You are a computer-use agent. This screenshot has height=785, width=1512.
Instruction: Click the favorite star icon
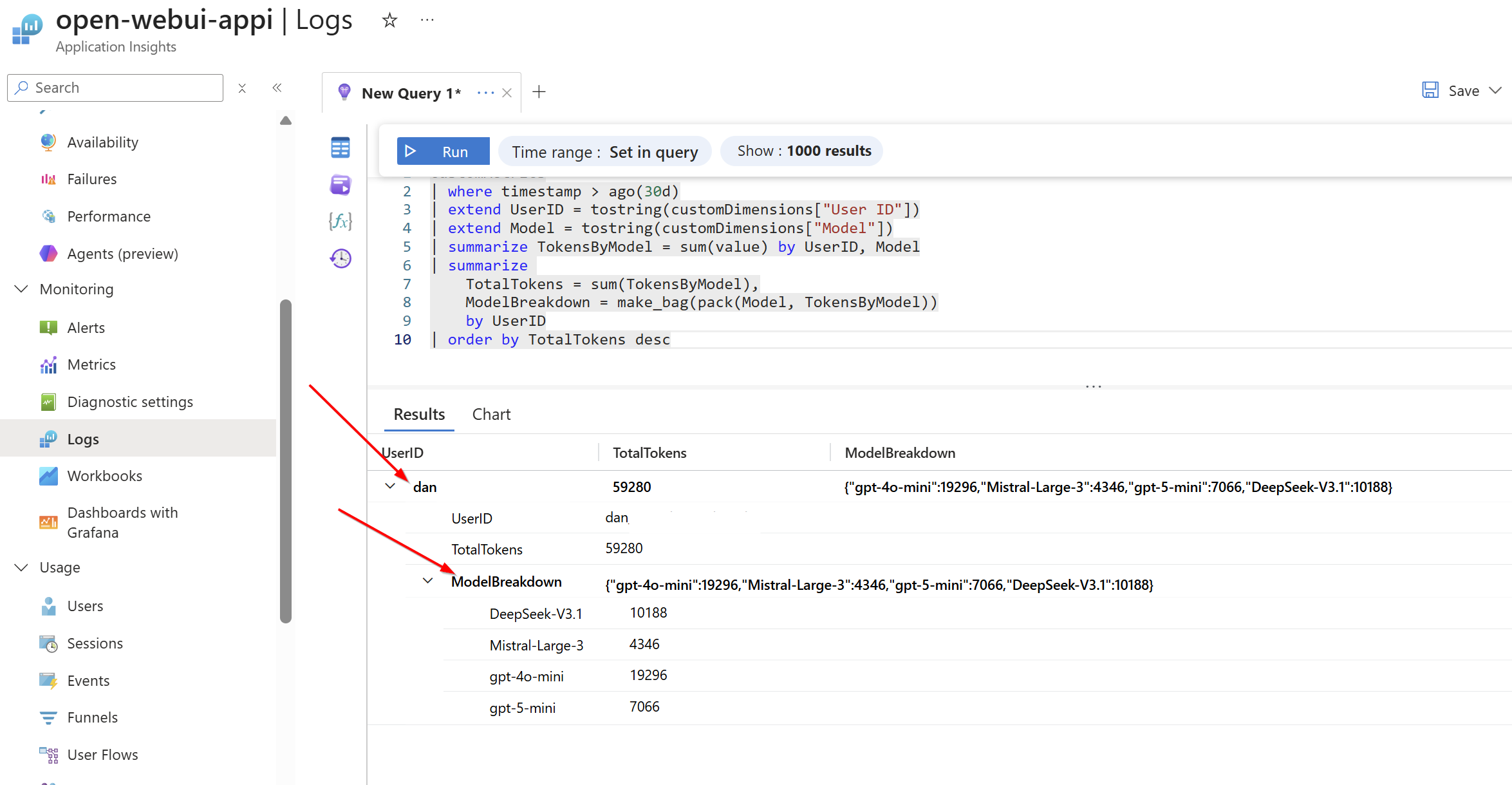coord(389,21)
